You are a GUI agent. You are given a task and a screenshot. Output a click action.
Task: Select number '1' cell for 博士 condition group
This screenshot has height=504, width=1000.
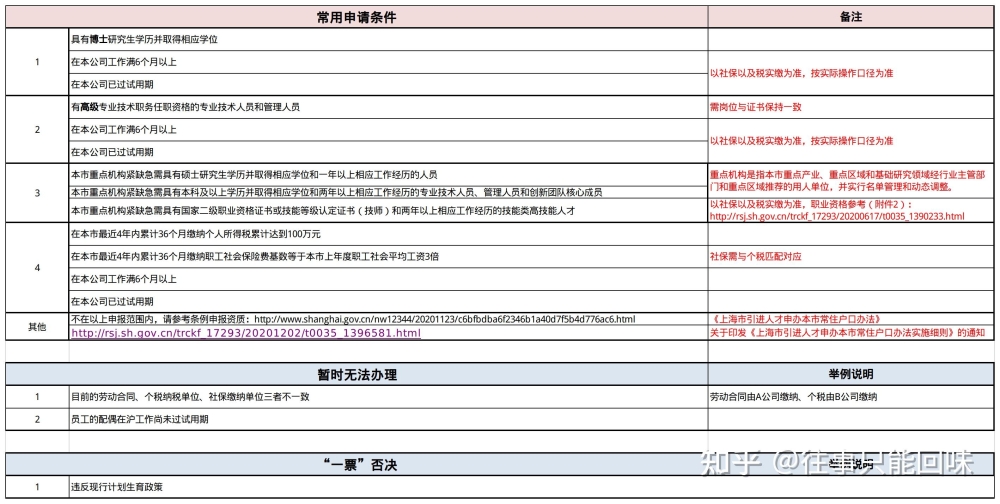pos(37,62)
